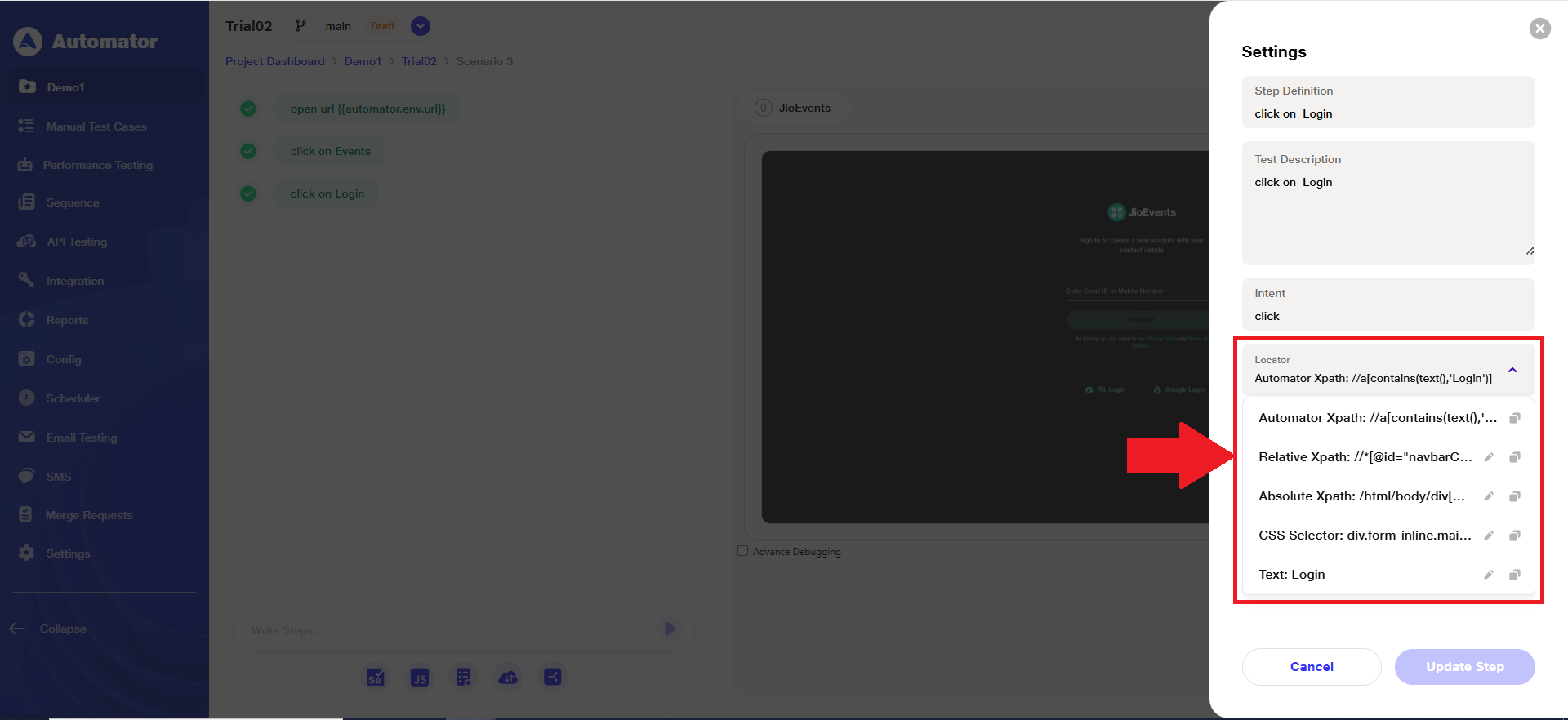Go to Reports in the sidebar
The image size is (1568, 720).
point(67,320)
